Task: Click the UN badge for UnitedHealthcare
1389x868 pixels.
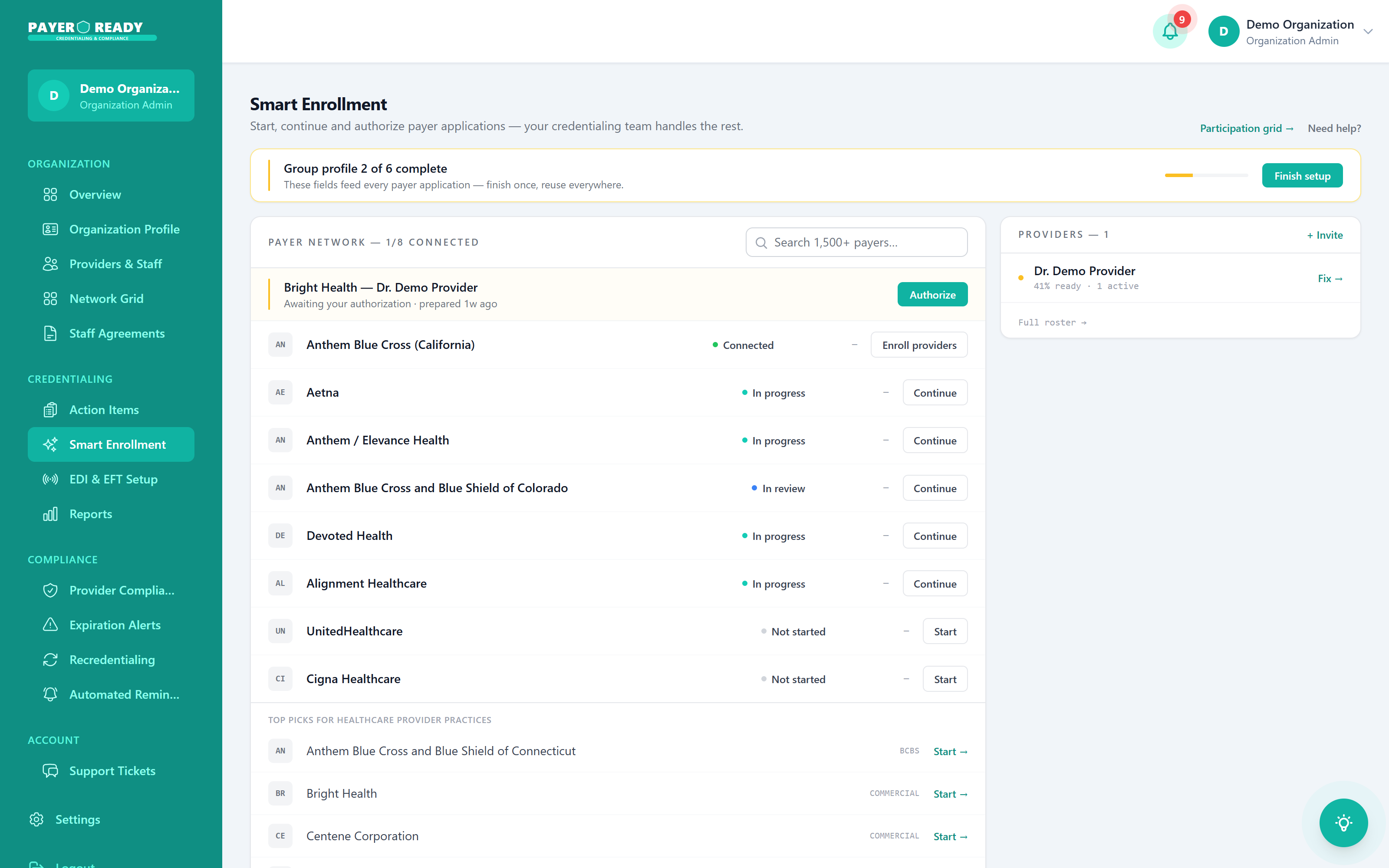Action: pyautogui.click(x=280, y=631)
